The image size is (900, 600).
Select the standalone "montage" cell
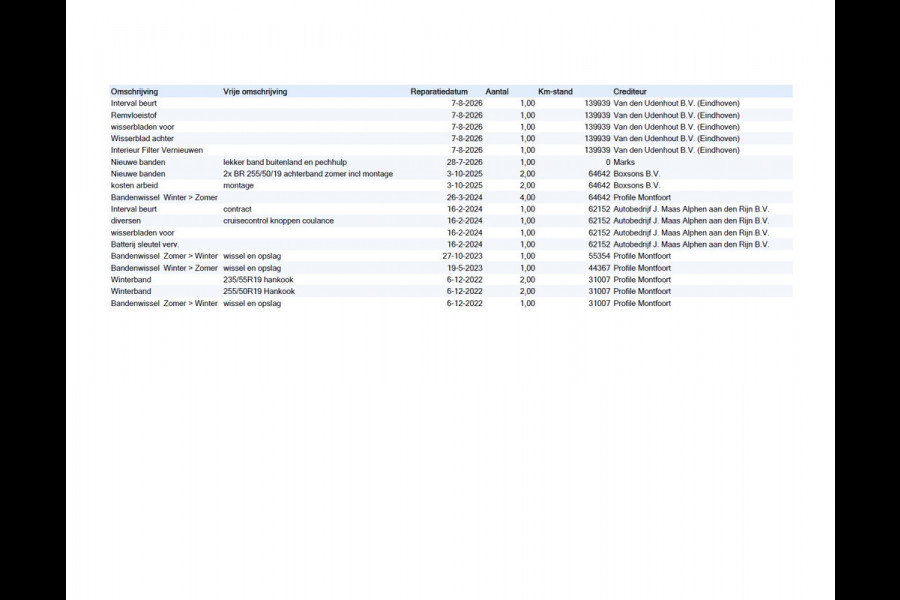(x=238, y=185)
